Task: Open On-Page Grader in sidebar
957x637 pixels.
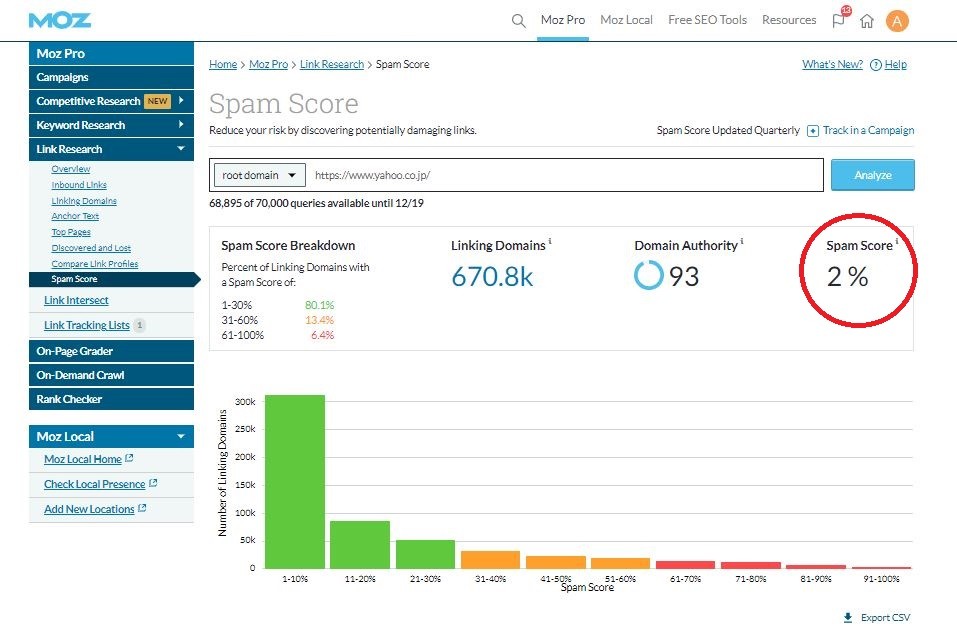Action: pyautogui.click(x=111, y=351)
